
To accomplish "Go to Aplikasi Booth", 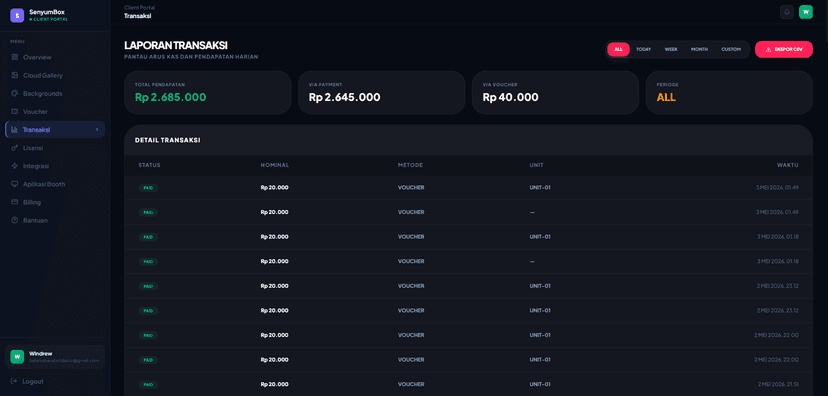I will click(55, 184).
